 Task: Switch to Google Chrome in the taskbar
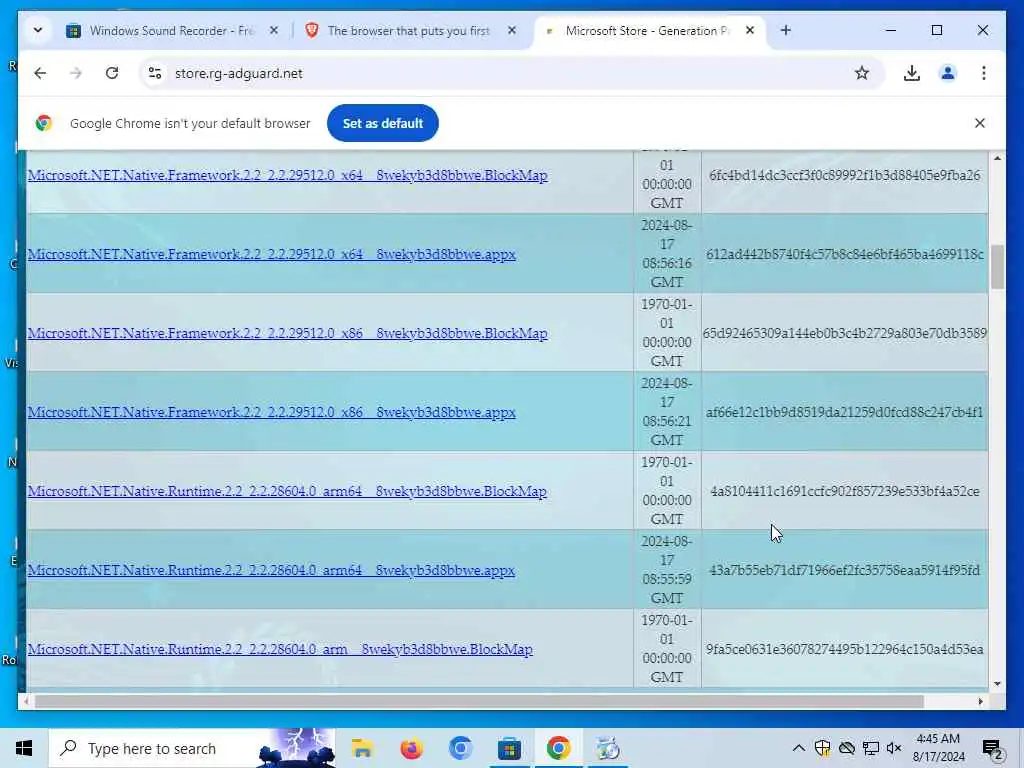tap(558, 748)
